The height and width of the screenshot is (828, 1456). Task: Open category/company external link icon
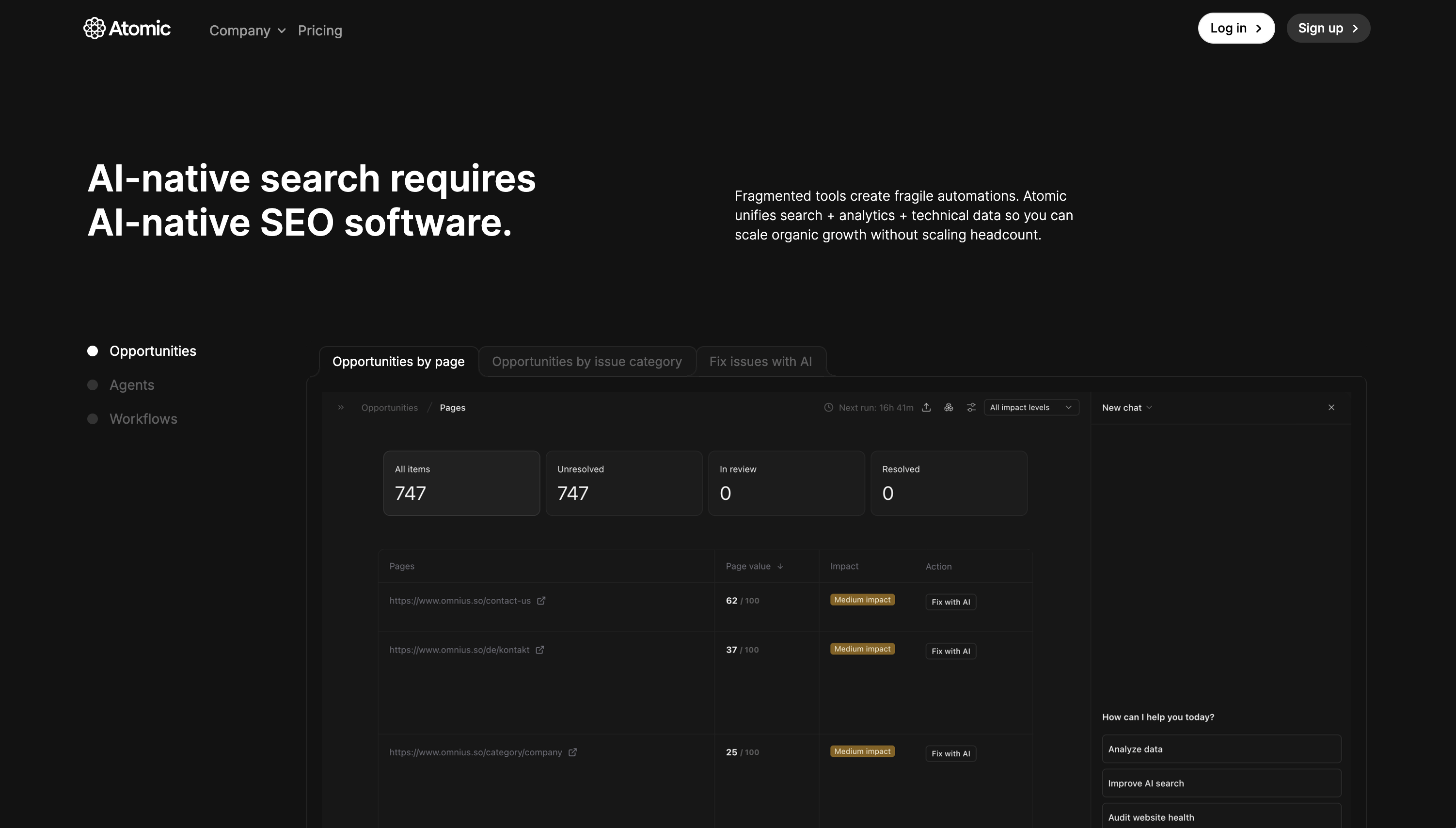pyautogui.click(x=572, y=752)
